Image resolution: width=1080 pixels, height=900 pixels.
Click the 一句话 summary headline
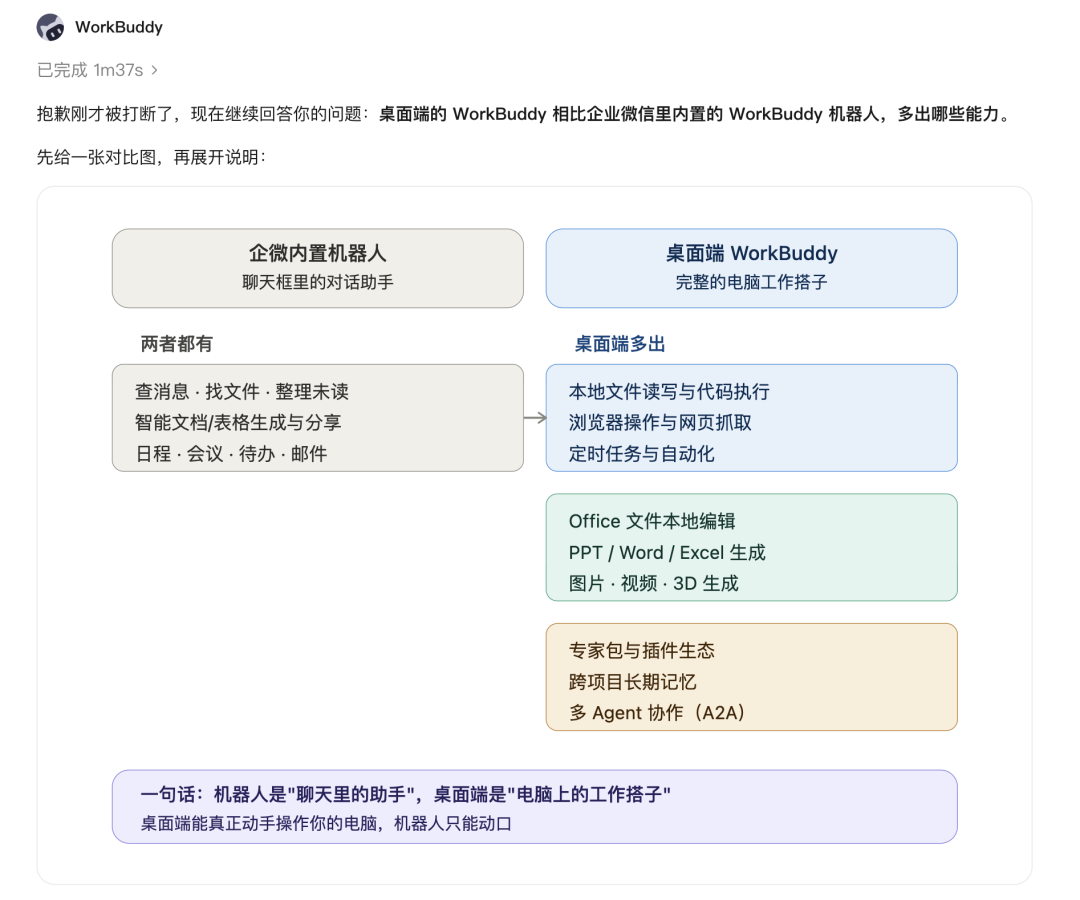click(406, 795)
